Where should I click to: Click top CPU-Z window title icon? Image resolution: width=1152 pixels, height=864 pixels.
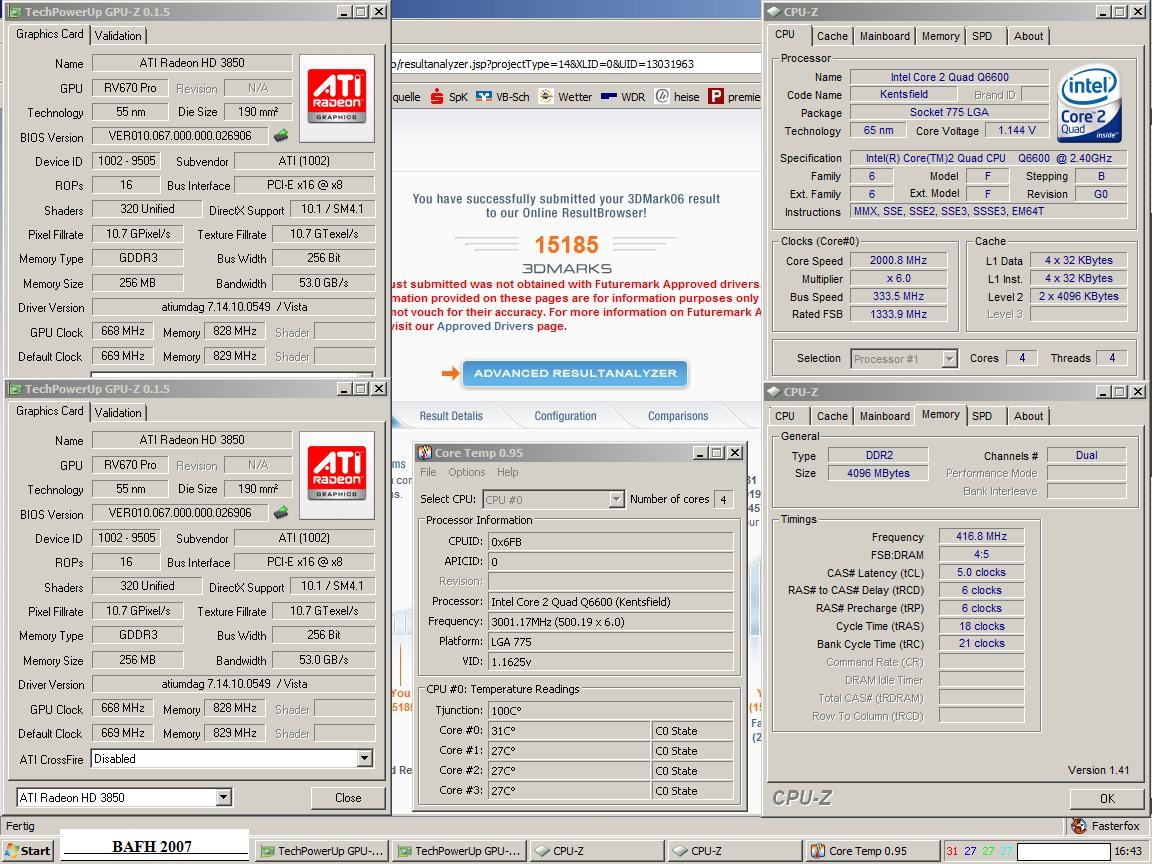click(x=774, y=12)
